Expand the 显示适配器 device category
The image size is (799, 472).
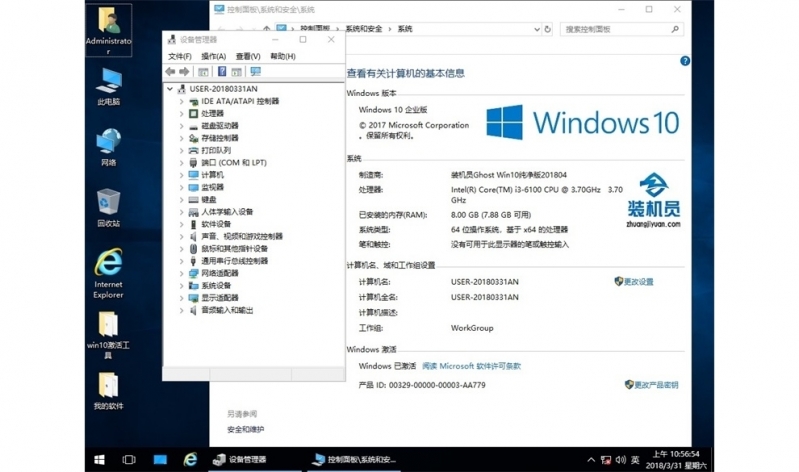(x=181, y=298)
